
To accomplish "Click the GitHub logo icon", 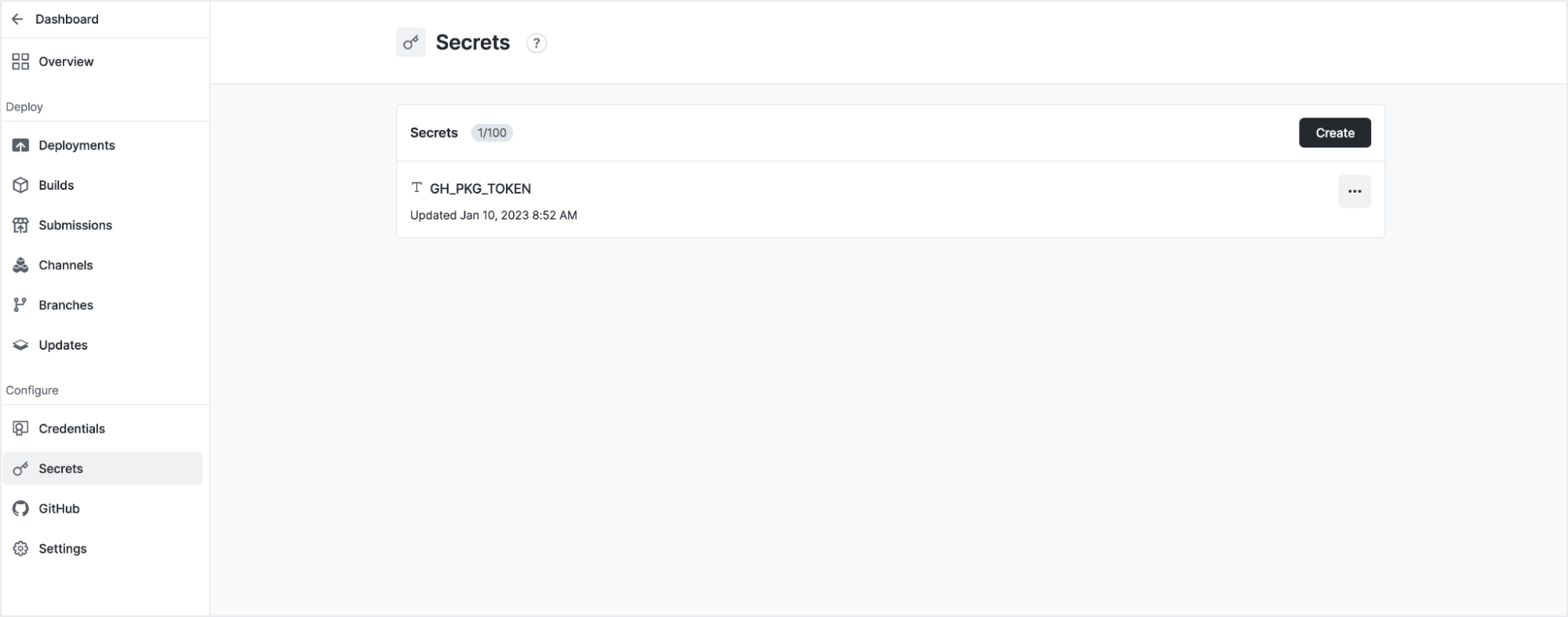I will (20, 508).
